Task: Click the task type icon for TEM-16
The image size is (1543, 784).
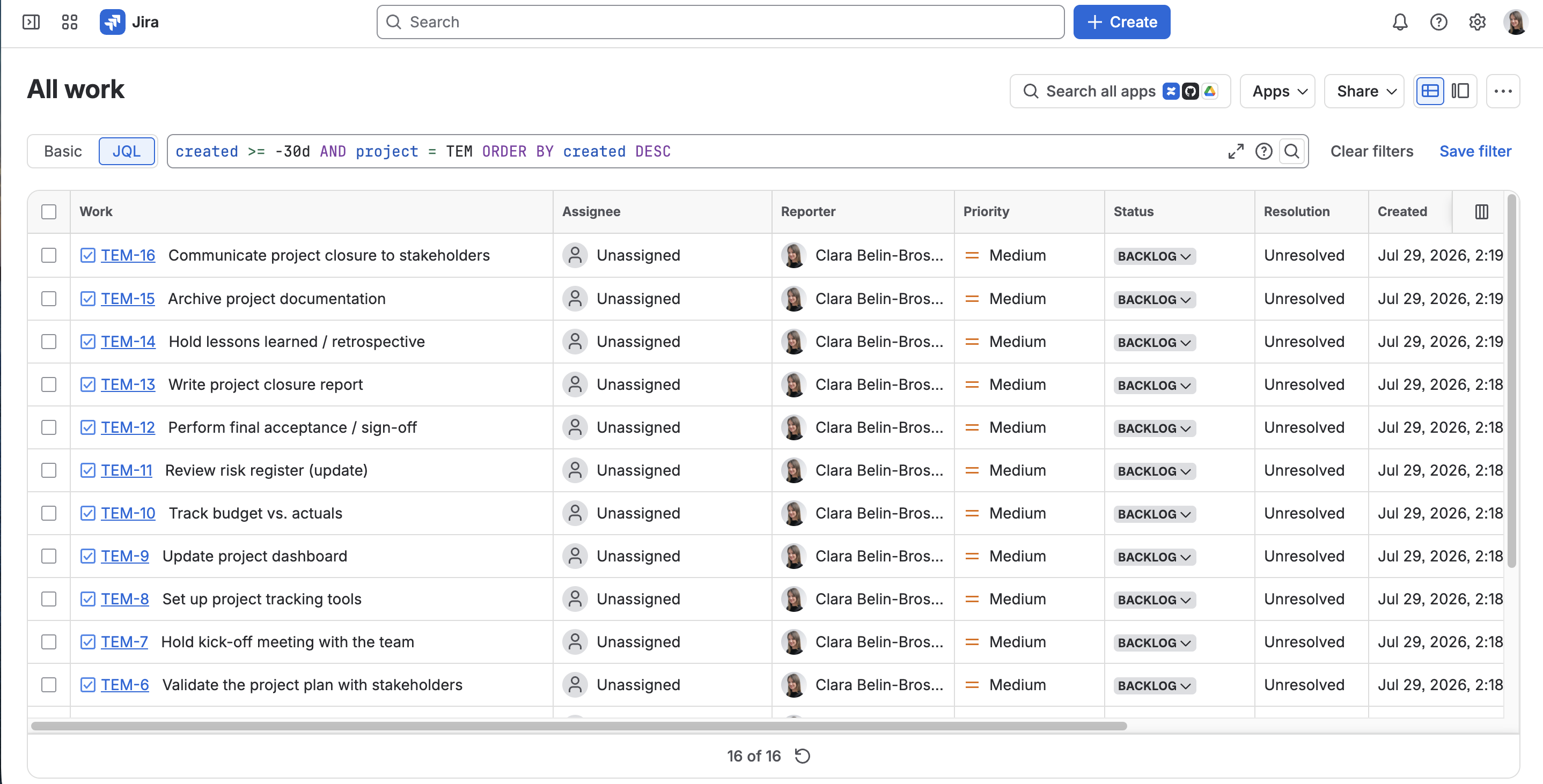Action: pyautogui.click(x=87, y=255)
